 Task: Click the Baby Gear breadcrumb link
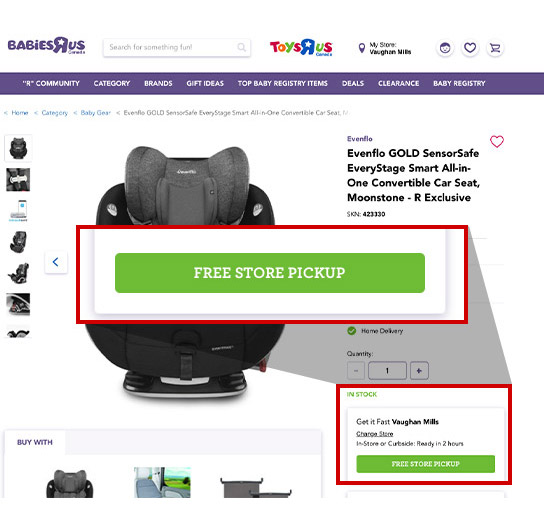tap(95, 113)
